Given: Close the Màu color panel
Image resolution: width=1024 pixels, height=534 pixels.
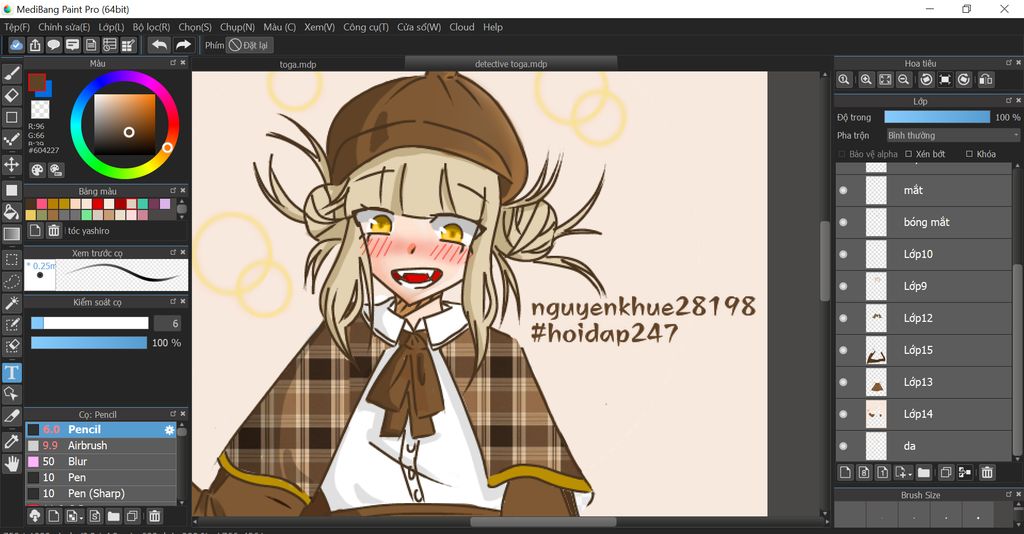Looking at the screenshot, I should pos(183,63).
